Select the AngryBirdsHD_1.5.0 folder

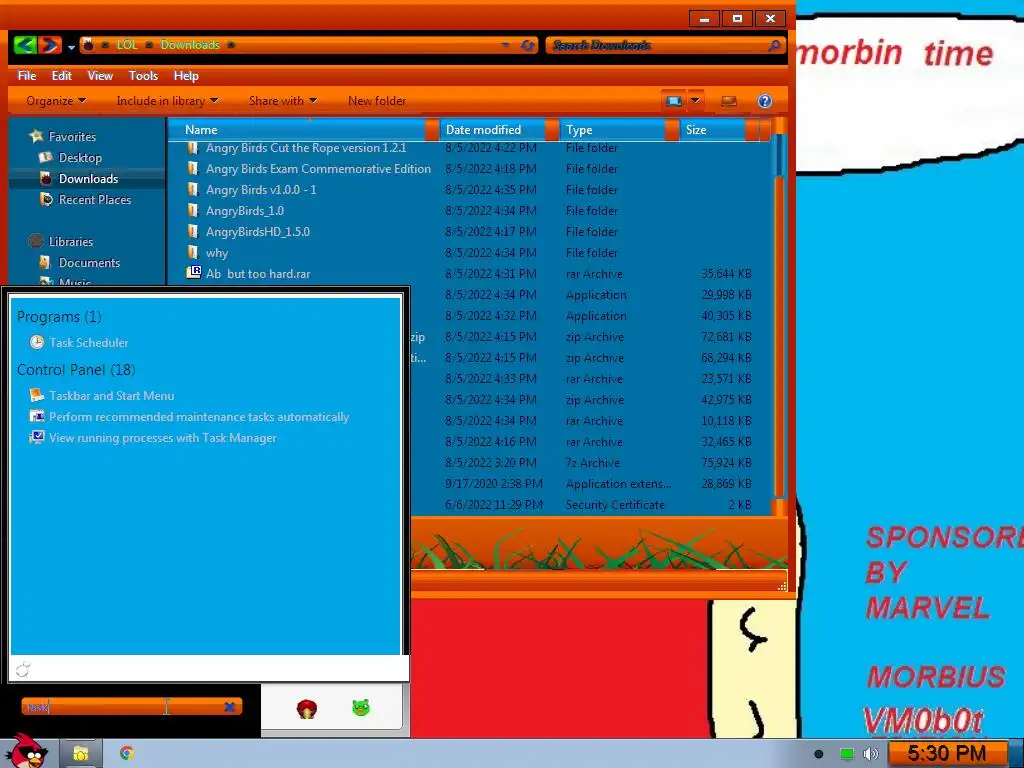point(257,231)
